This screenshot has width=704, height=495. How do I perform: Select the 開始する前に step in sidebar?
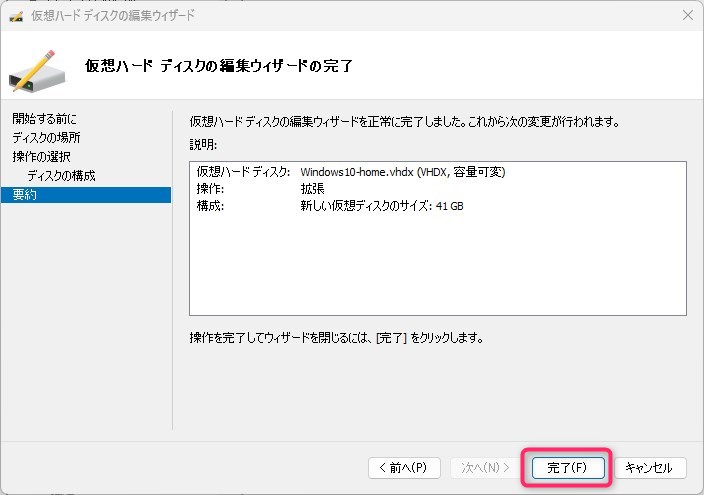(44, 119)
